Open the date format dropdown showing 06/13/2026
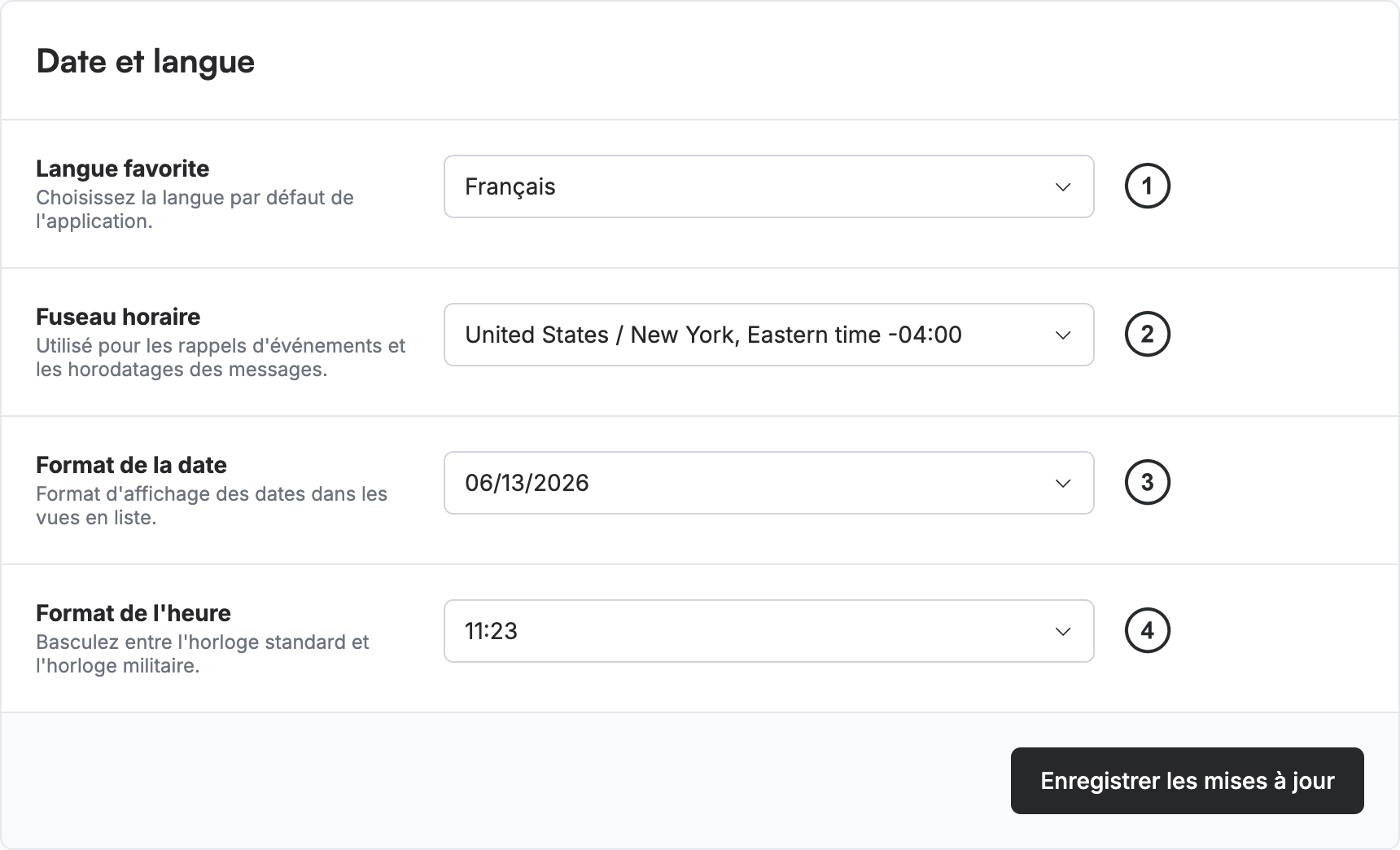The height and width of the screenshot is (850, 1400). tap(768, 483)
